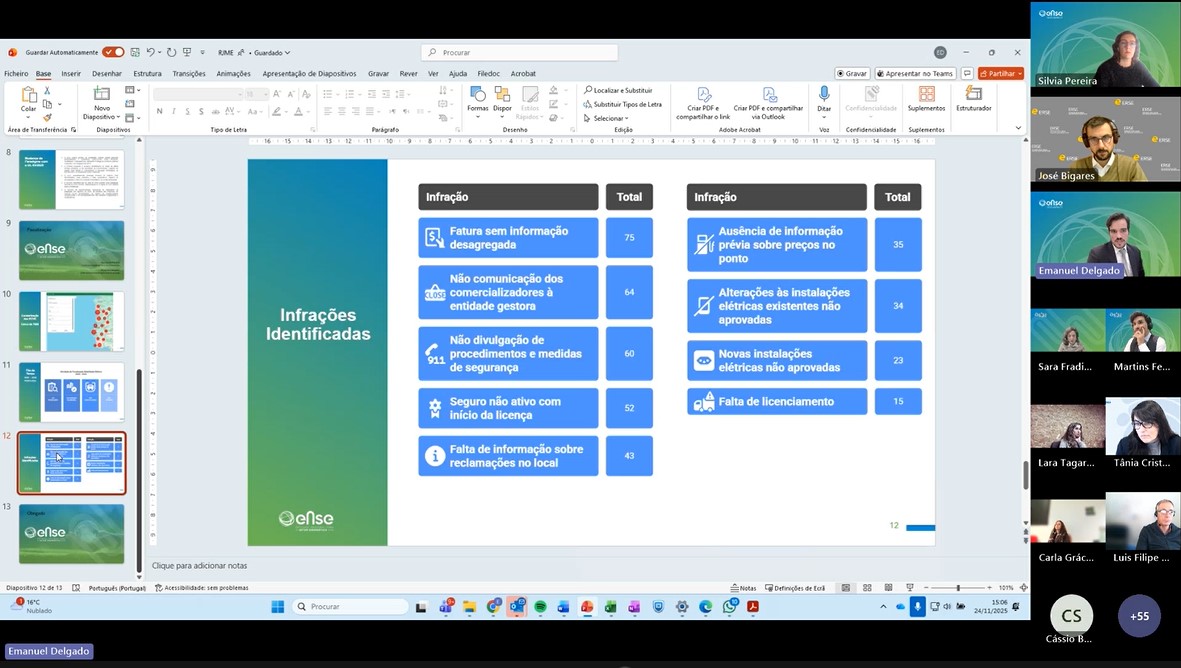Select slide 11 thumbnail in the panel
The image size is (1181, 668).
click(72, 392)
